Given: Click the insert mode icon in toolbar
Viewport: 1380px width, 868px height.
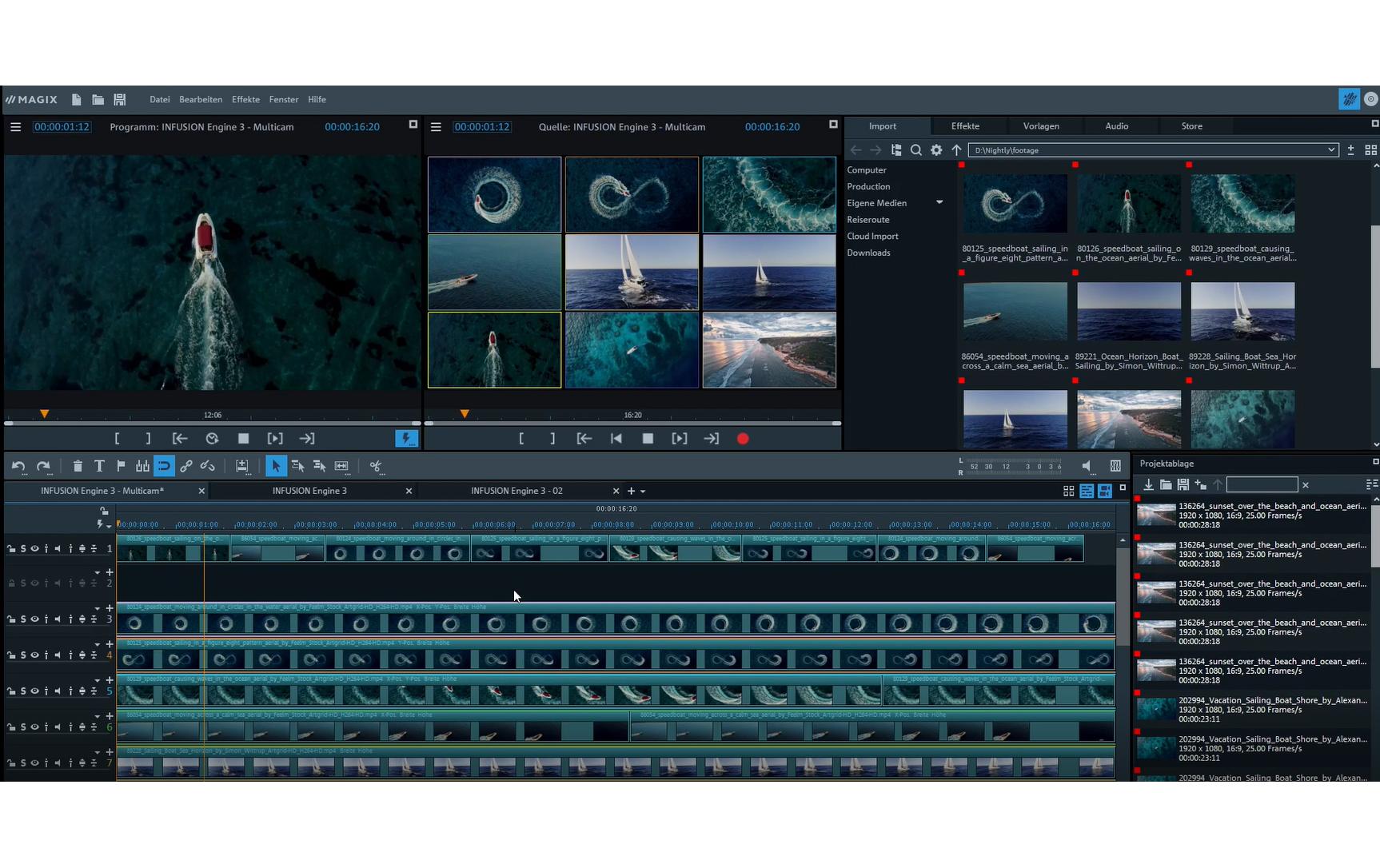Looking at the screenshot, I should point(242,466).
